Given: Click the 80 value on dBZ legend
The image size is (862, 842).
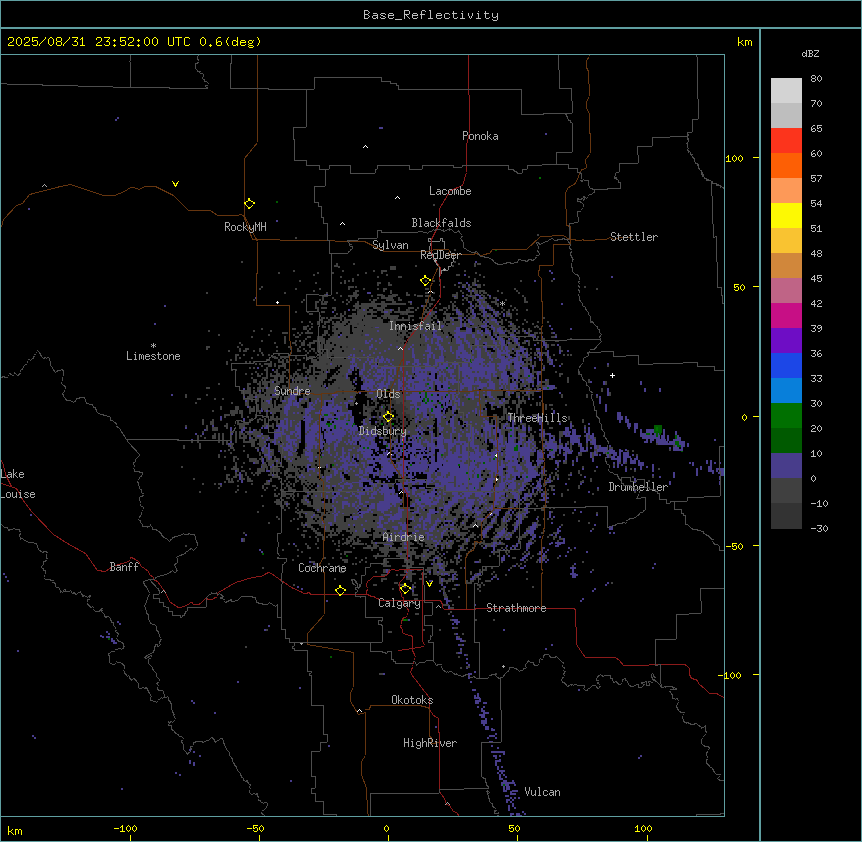Looking at the screenshot, I should click(816, 79).
